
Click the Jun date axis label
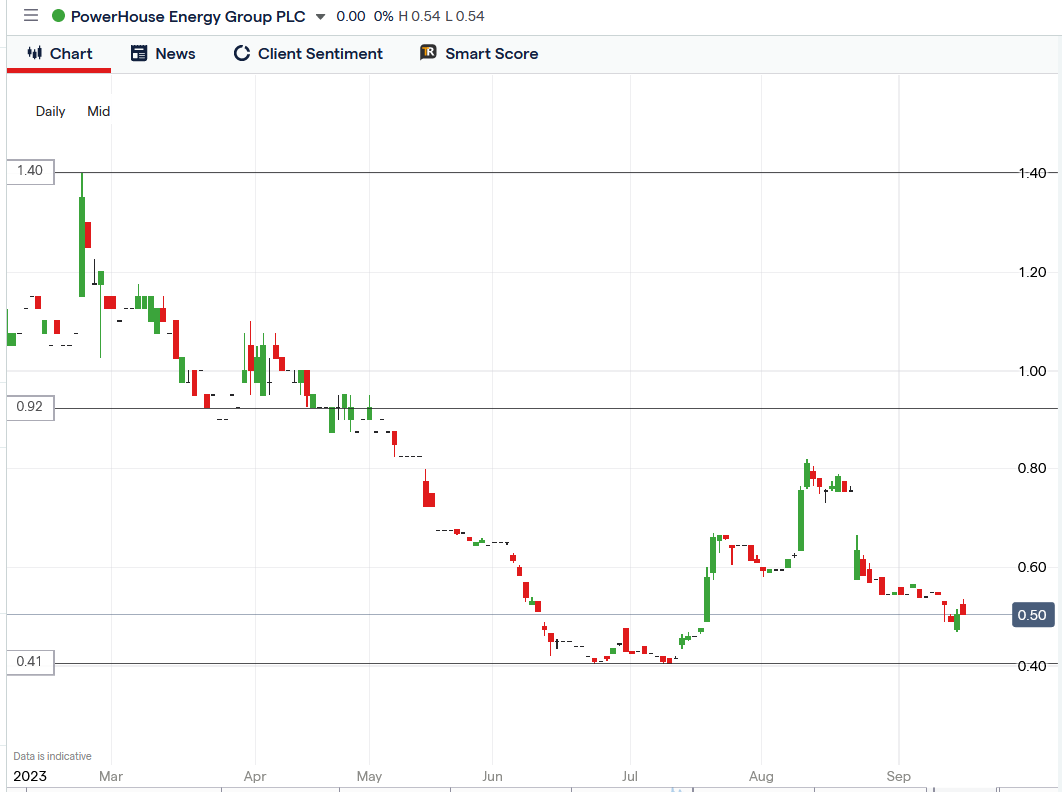click(492, 776)
